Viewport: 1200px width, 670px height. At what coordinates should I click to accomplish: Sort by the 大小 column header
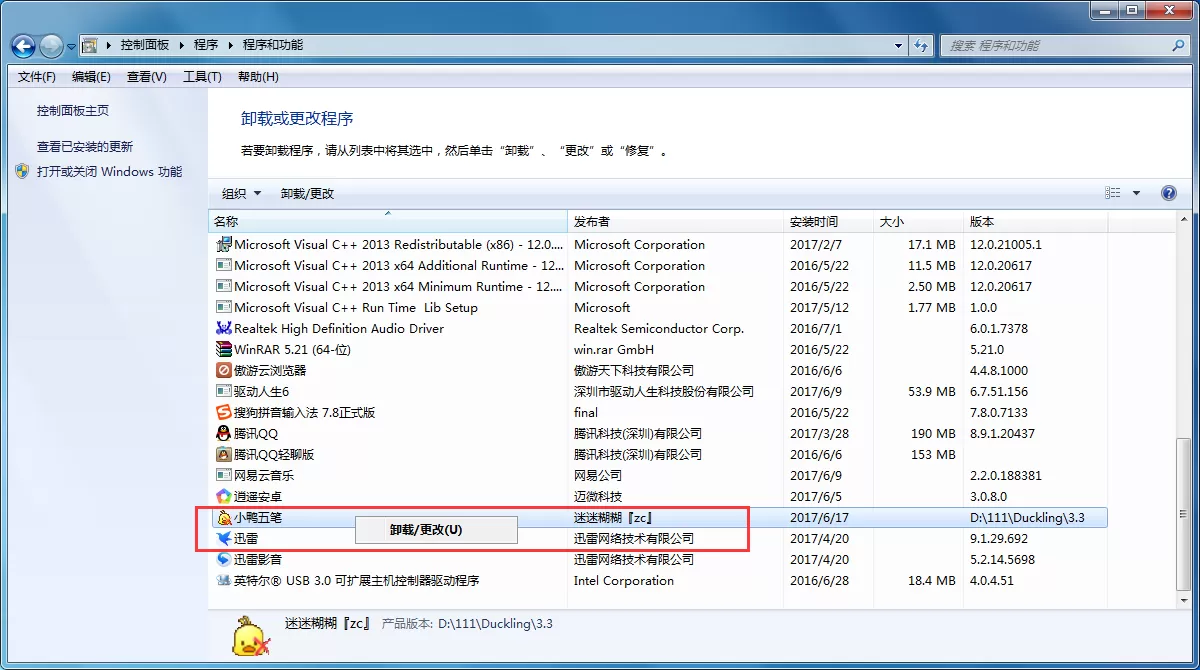pyautogui.click(x=918, y=222)
